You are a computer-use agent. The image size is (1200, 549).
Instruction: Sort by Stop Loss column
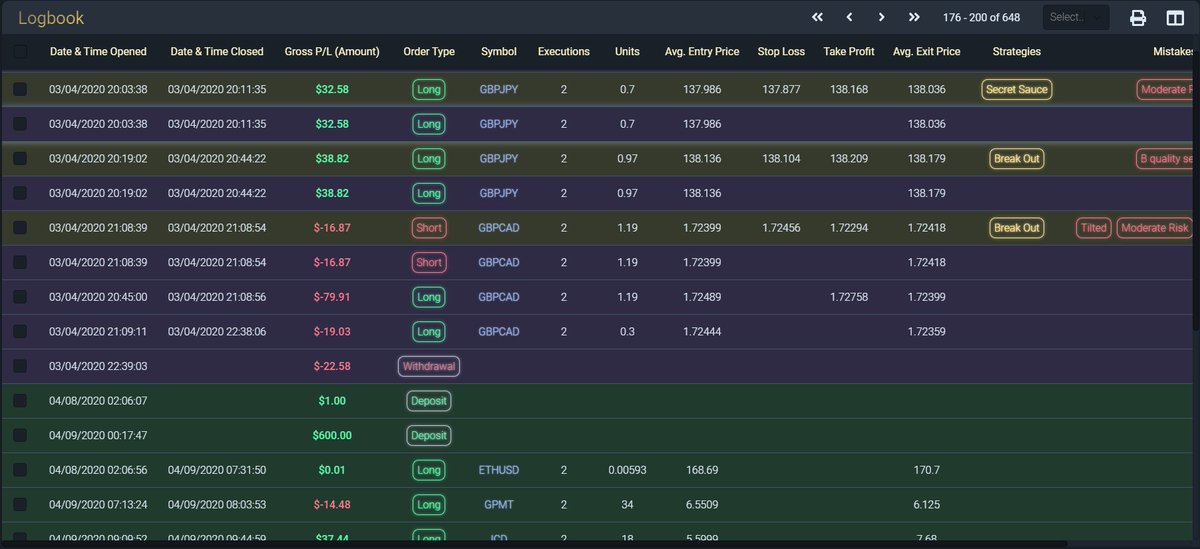781,52
